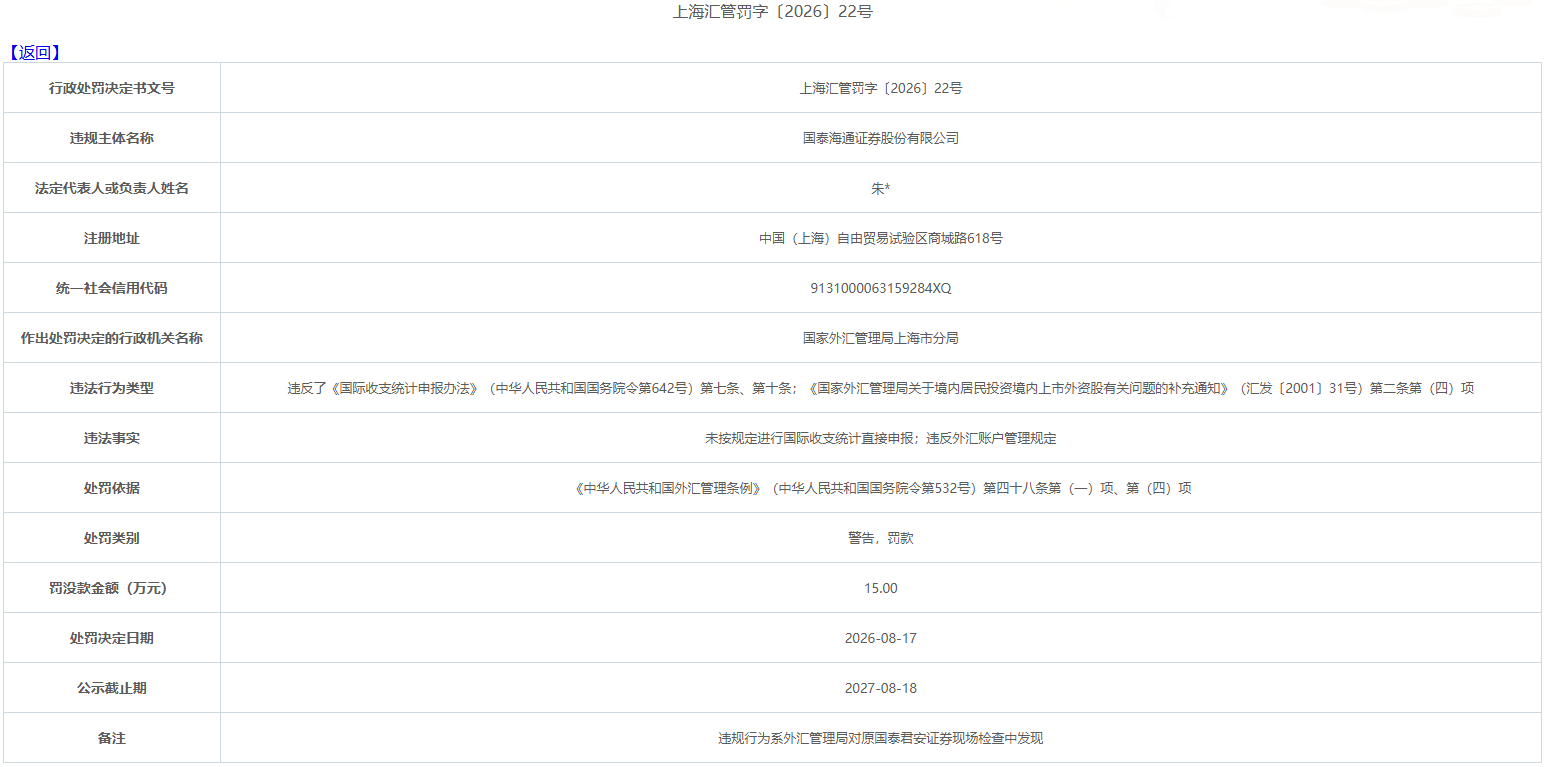Click the 处罚依据 row label

[x=112, y=488]
